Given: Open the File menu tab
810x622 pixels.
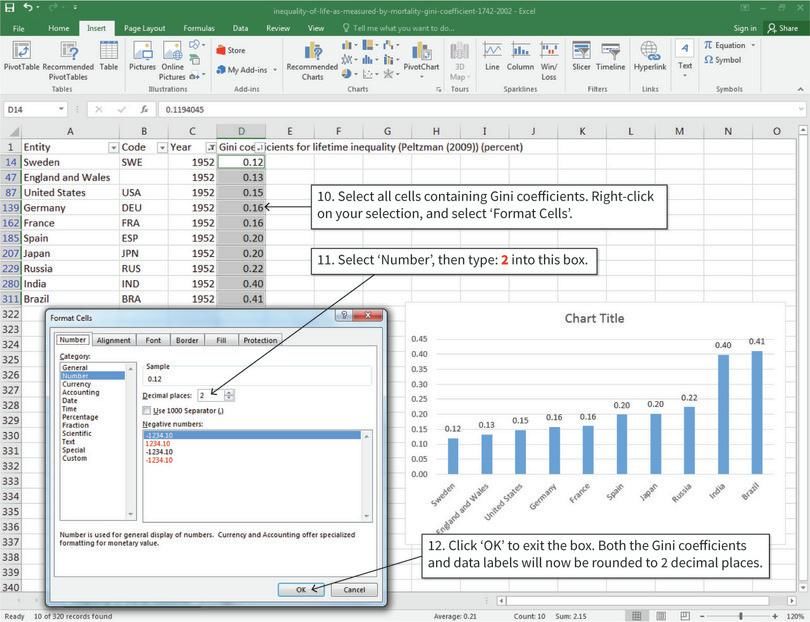Looking at the screenshot, I should [19, 28].
